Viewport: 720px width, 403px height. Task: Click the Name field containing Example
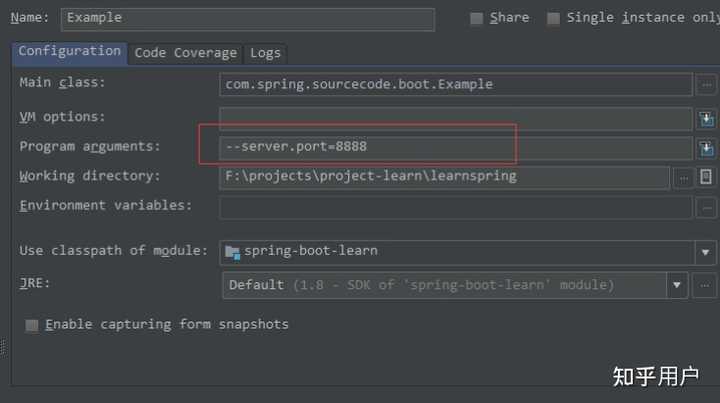[247, 18]
